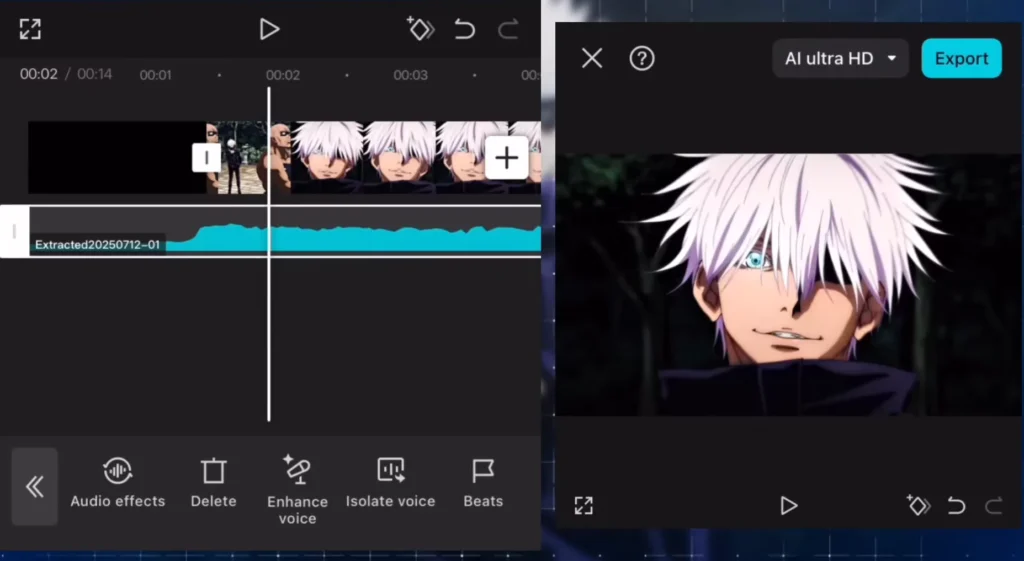
Task: Choose Isolate voice tool
Action: pos(391,483)
